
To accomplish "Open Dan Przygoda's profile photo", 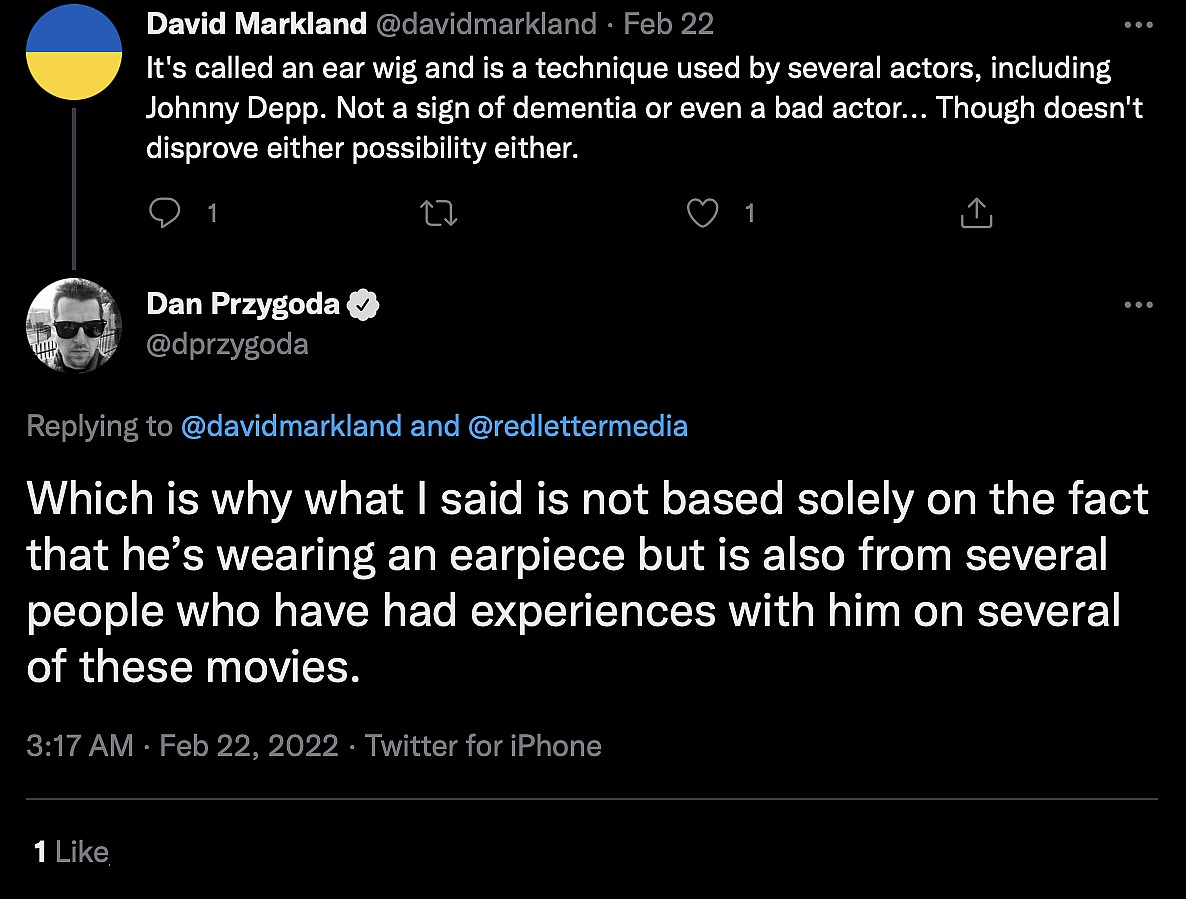I will pyautogui.click(x=73, y=325).
